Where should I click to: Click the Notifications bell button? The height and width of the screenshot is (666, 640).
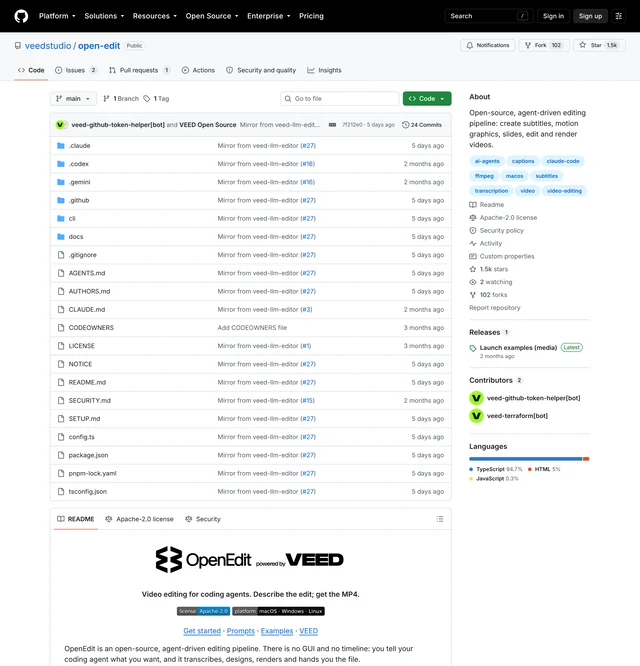click(488, 45)
